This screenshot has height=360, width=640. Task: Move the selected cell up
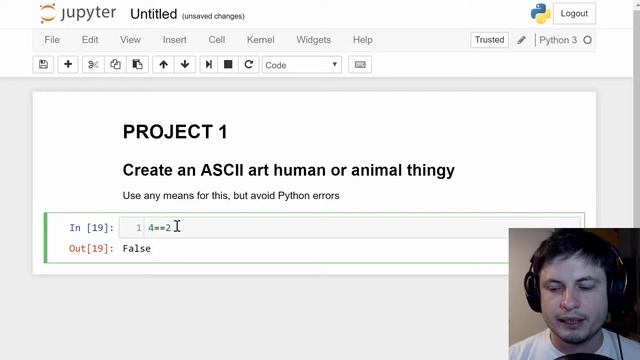pyautogui.click(x=163, y=64)
